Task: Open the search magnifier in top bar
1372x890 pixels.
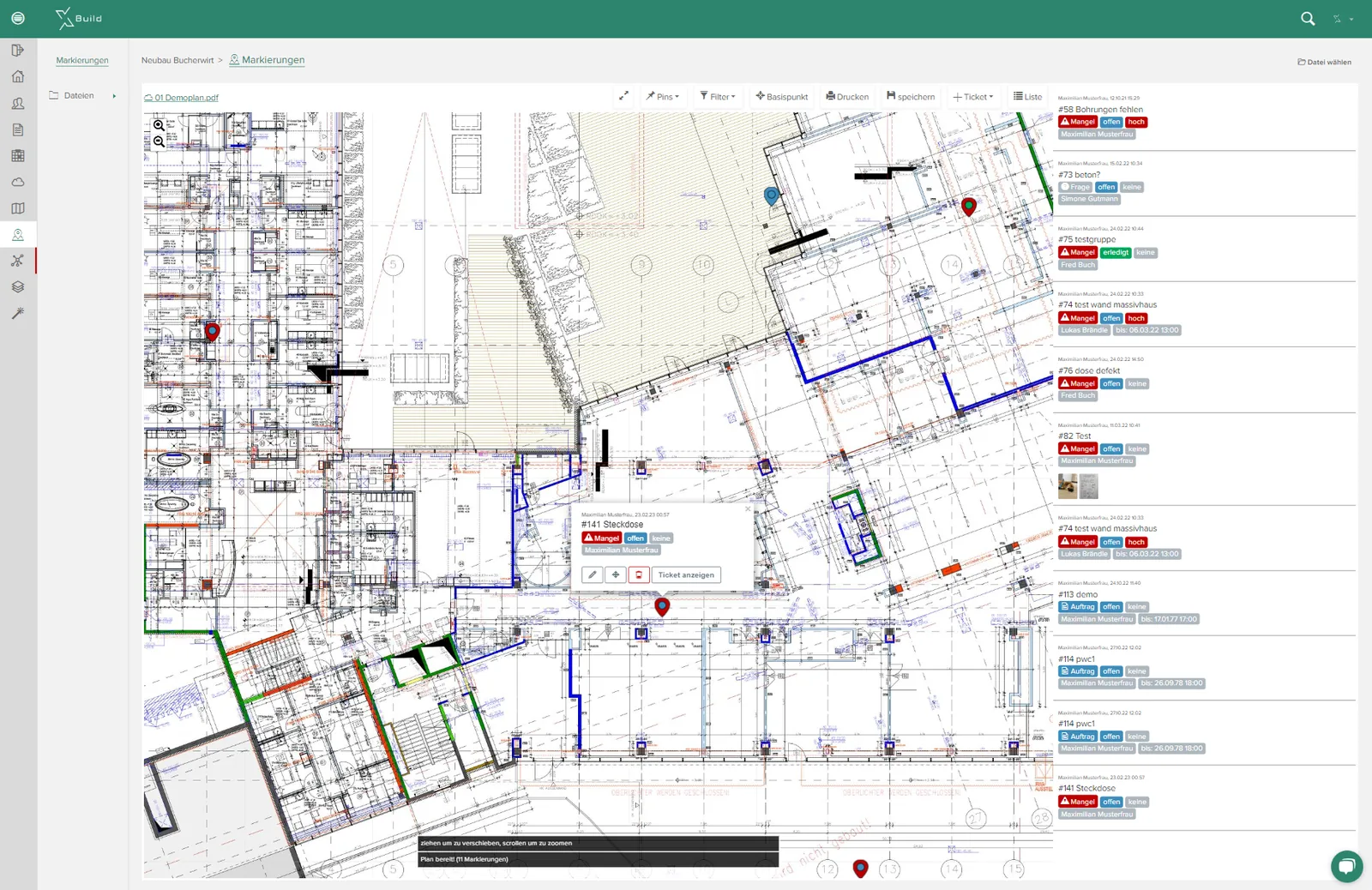Action: 1308,18
